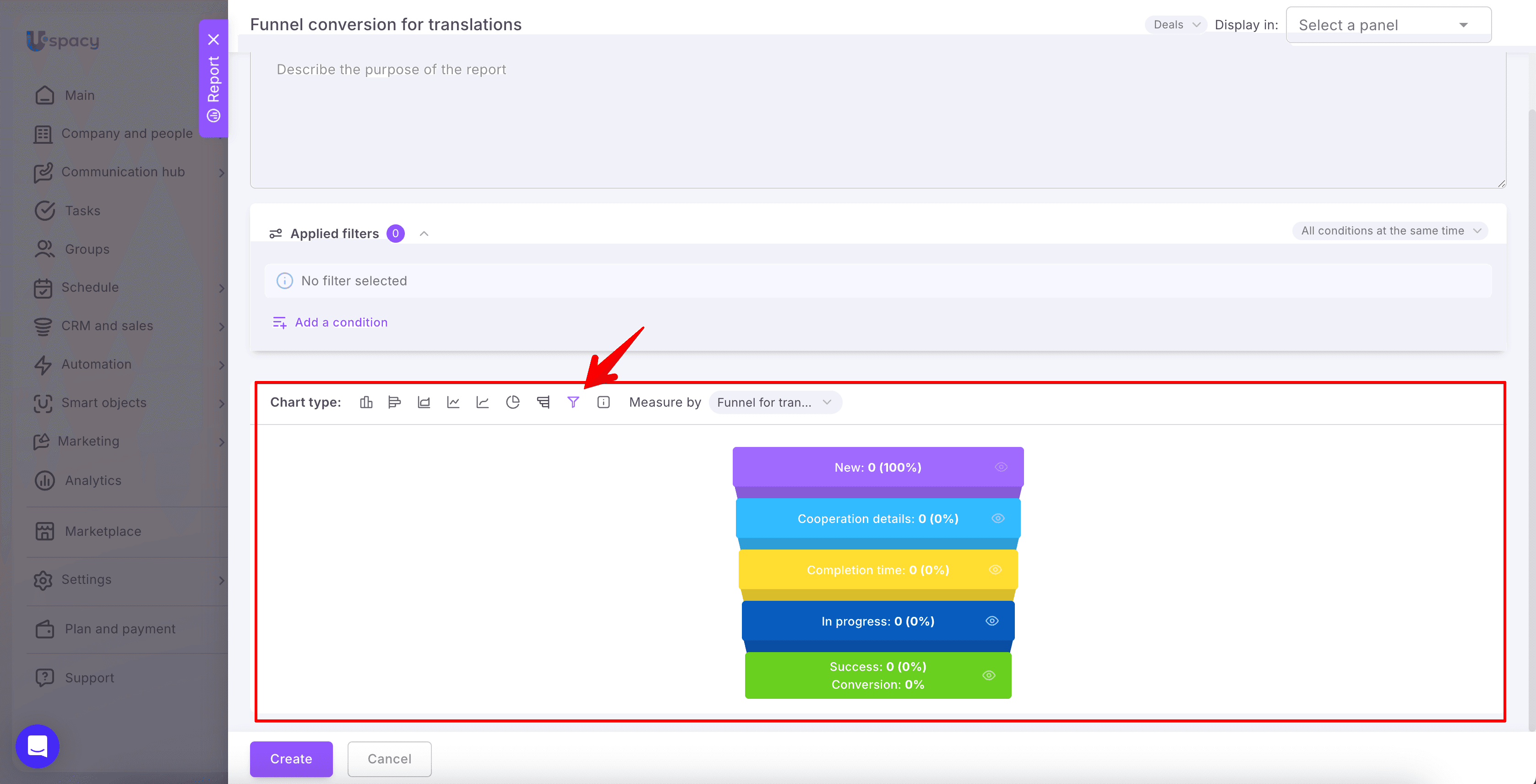Open the Select a panel dropdown
This screenshot has height=784, width=1536.
(1389, 24)
